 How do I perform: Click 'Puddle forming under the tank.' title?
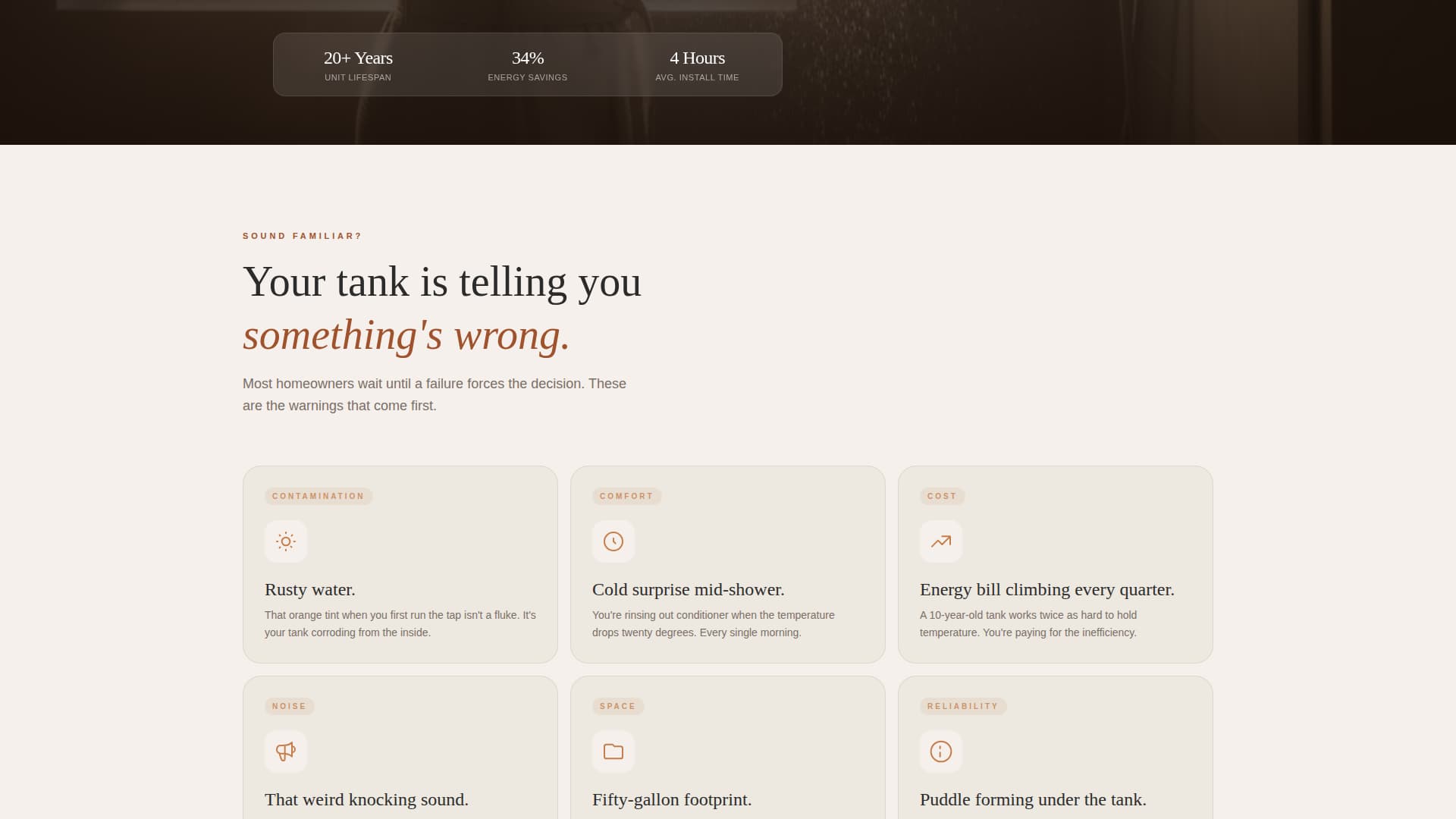click(x=1033, y=799)
